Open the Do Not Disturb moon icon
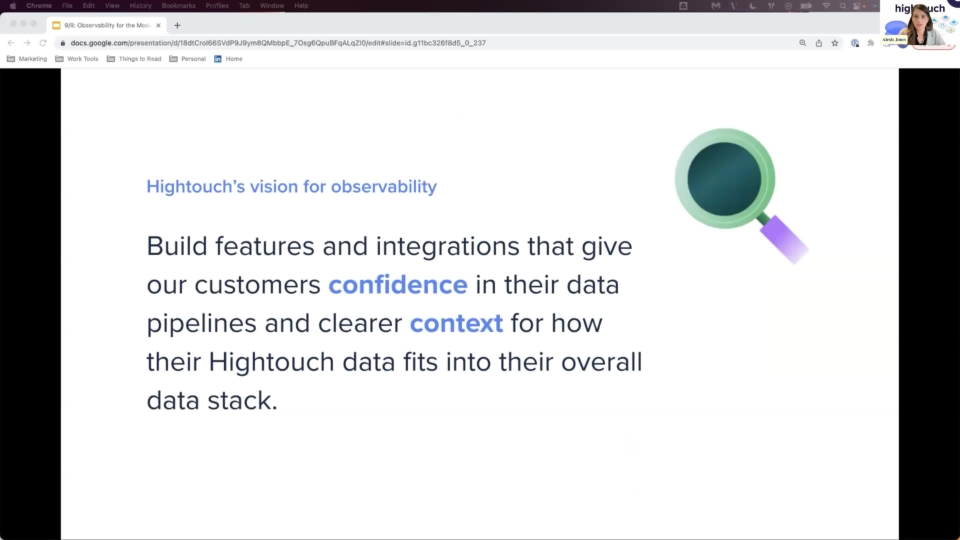The width and height of the screenshot is (960, 540). click(752, 6)
